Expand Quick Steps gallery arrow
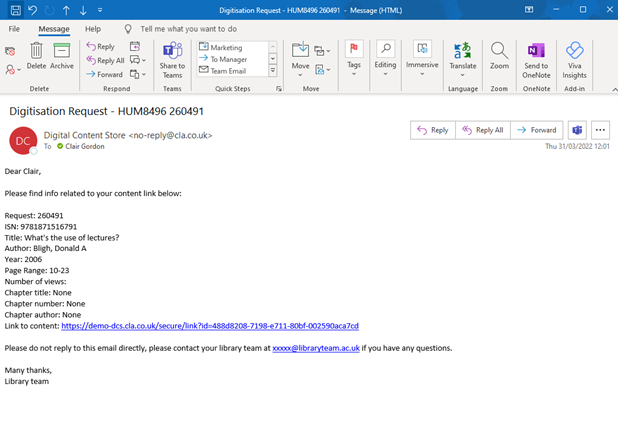This screenshot has width=618, height=448. pyautogui.click(x=273, y=71)
